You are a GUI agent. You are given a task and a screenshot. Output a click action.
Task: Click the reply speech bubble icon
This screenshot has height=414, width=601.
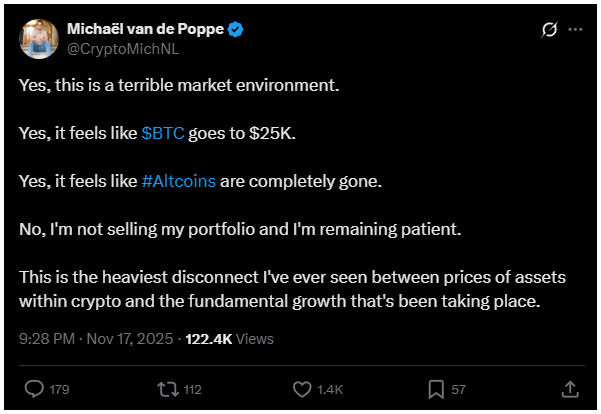click(x=32, y=387)
